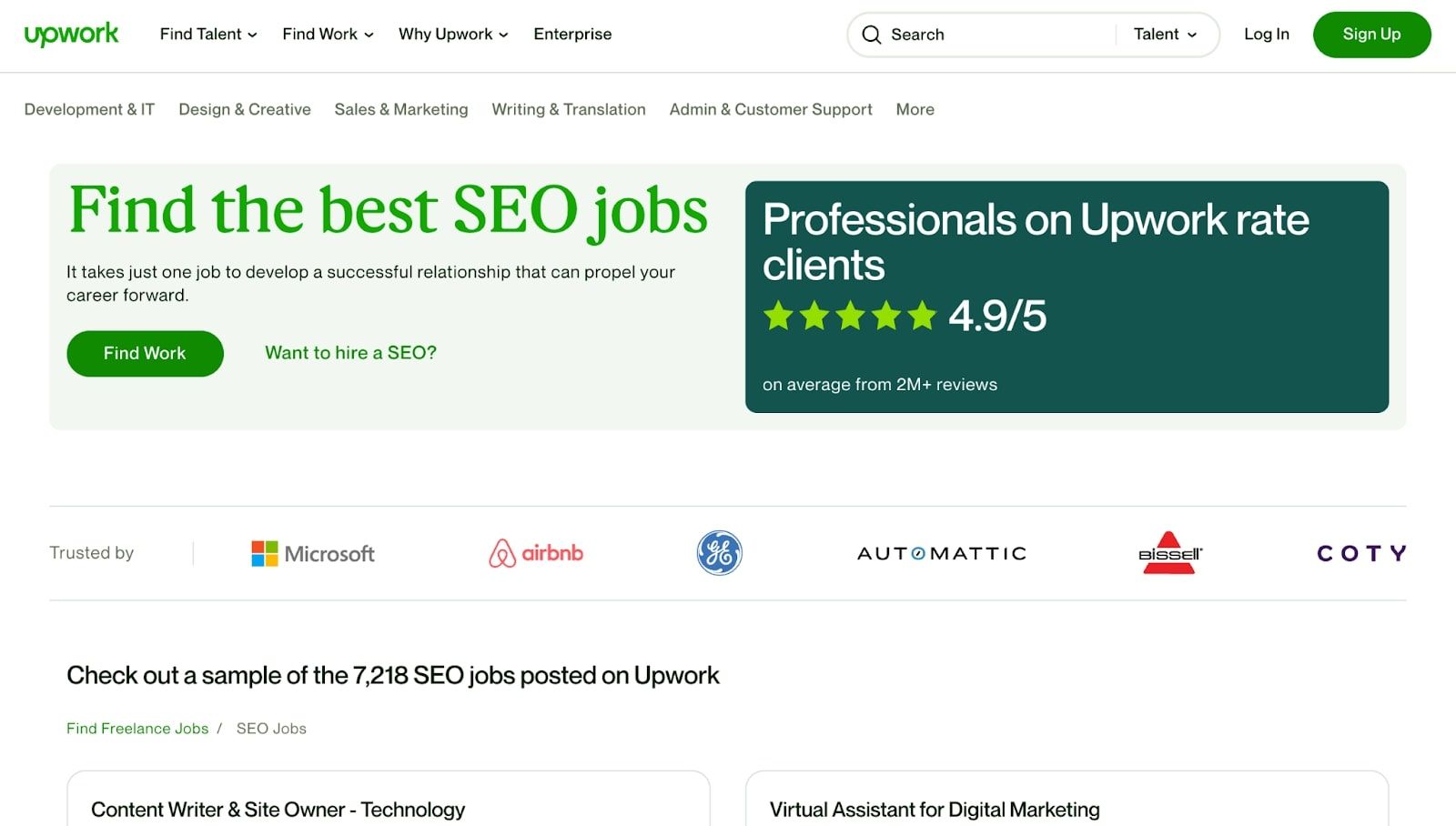
Task: Click the Find Work green button
Action: tap(145, 353)
